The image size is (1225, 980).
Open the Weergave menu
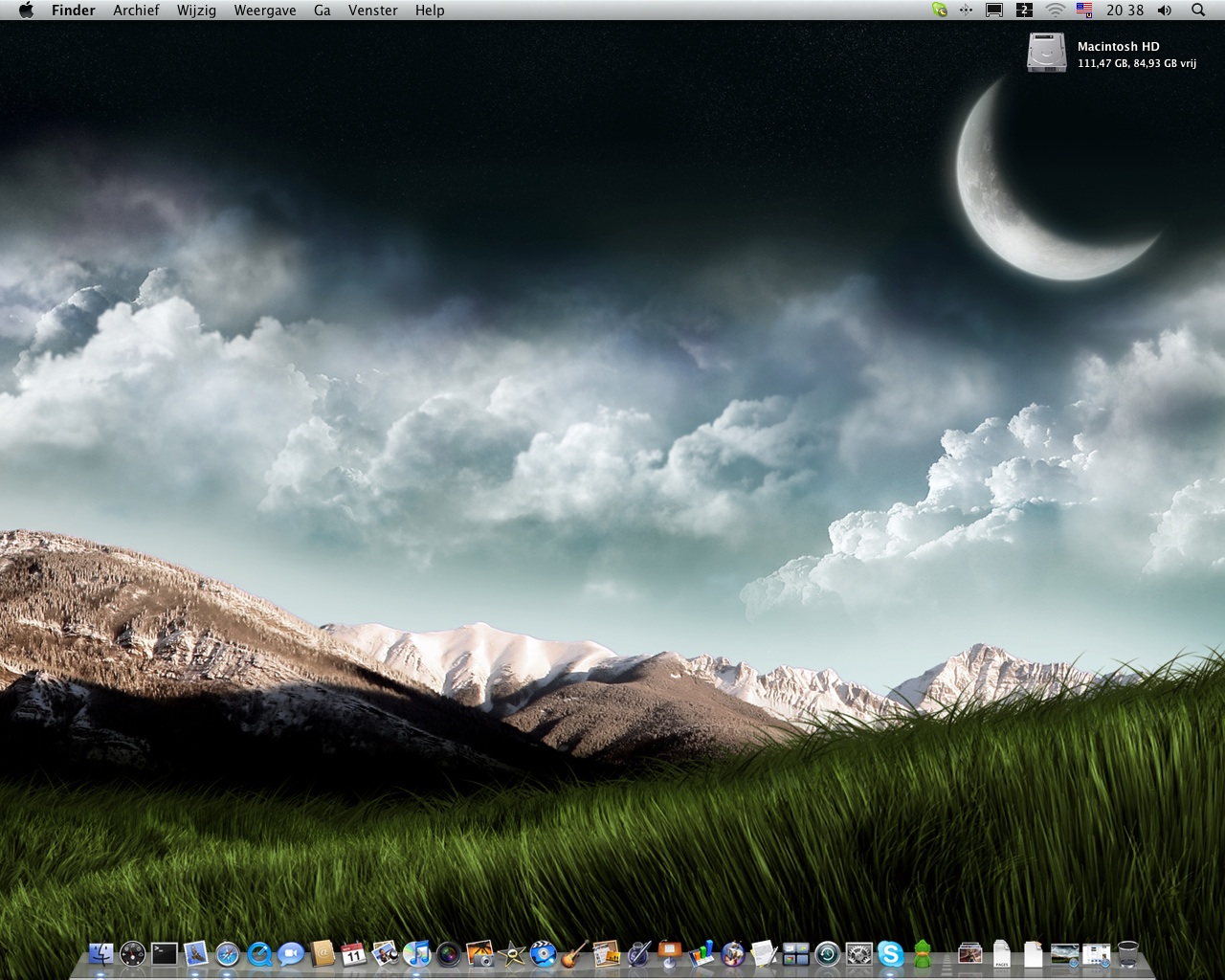pos(265,10)
